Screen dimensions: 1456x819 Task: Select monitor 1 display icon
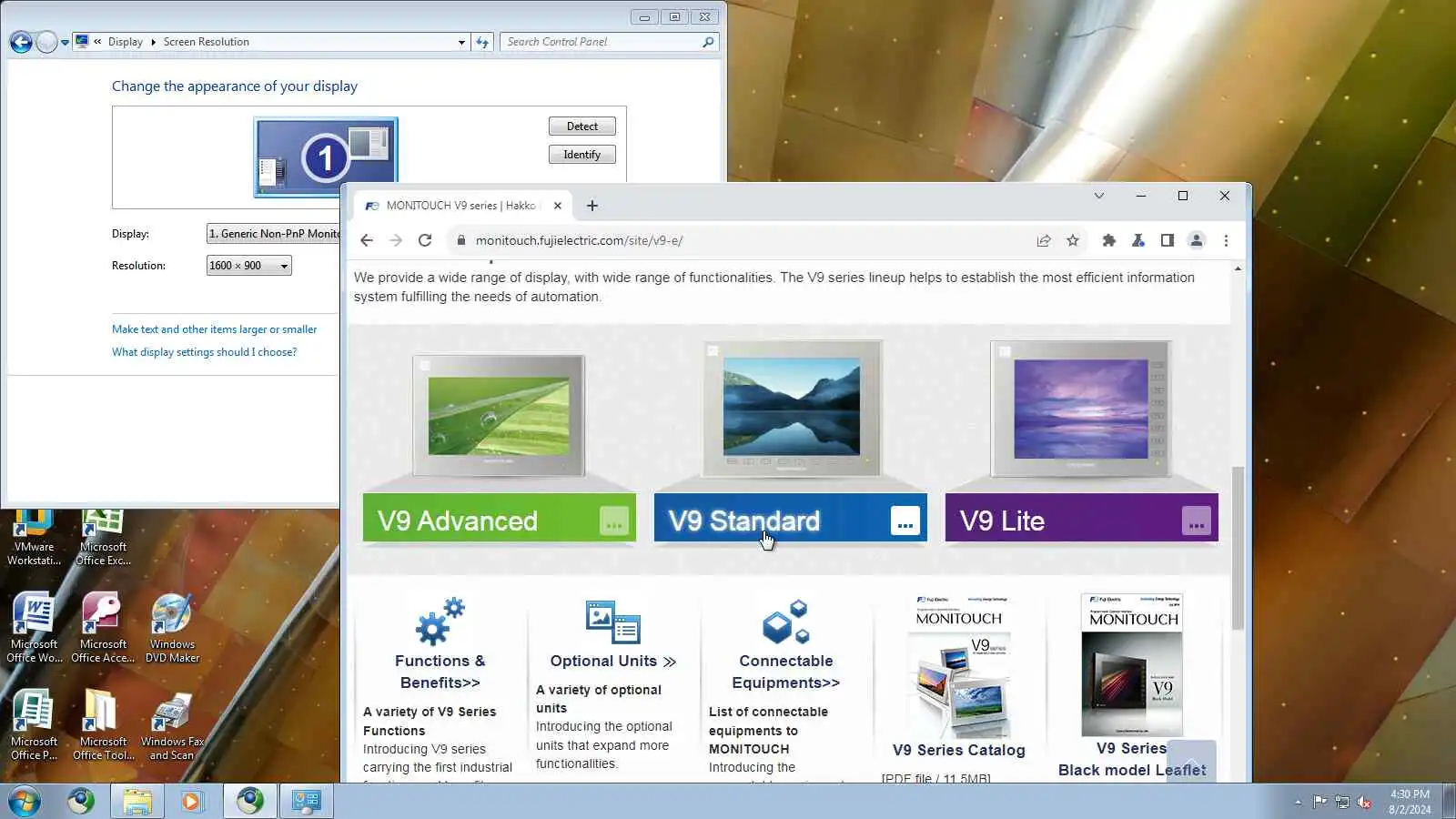pyautogui.click(x=326, y=157)
